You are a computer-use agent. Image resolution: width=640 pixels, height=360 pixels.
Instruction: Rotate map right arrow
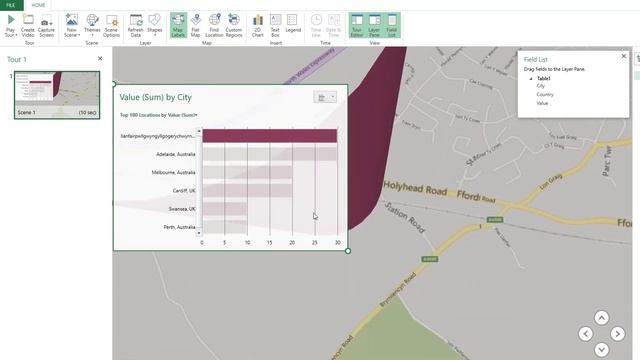(618, 333)
